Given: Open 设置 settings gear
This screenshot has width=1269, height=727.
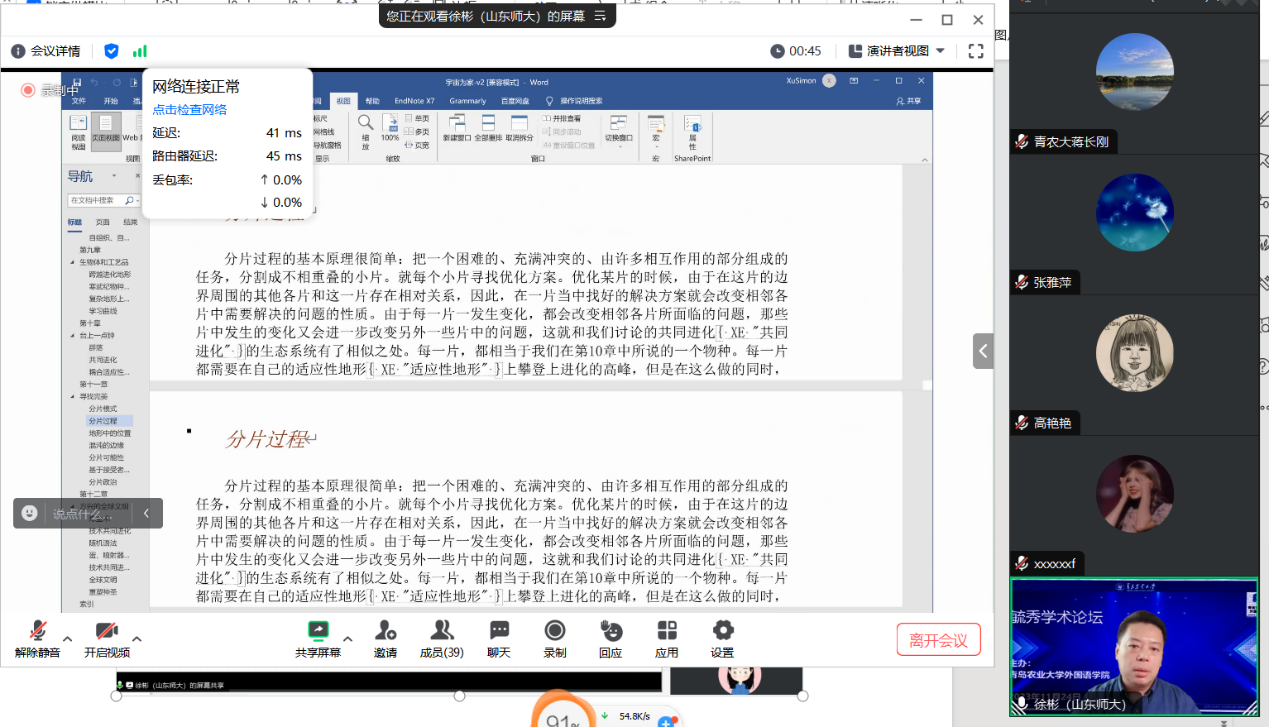Looking at the screenshot, I should pyautogui.click(x=722, y=638).
